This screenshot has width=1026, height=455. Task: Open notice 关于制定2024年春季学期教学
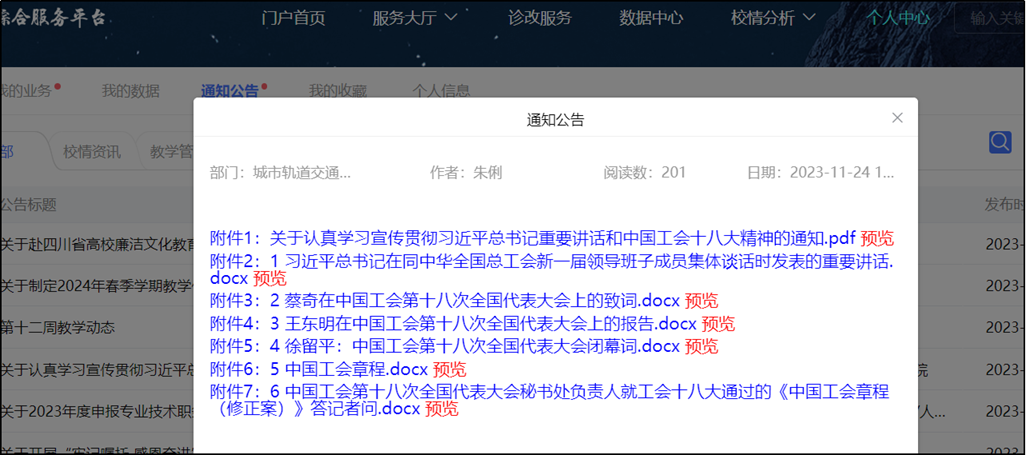[97, 286]
